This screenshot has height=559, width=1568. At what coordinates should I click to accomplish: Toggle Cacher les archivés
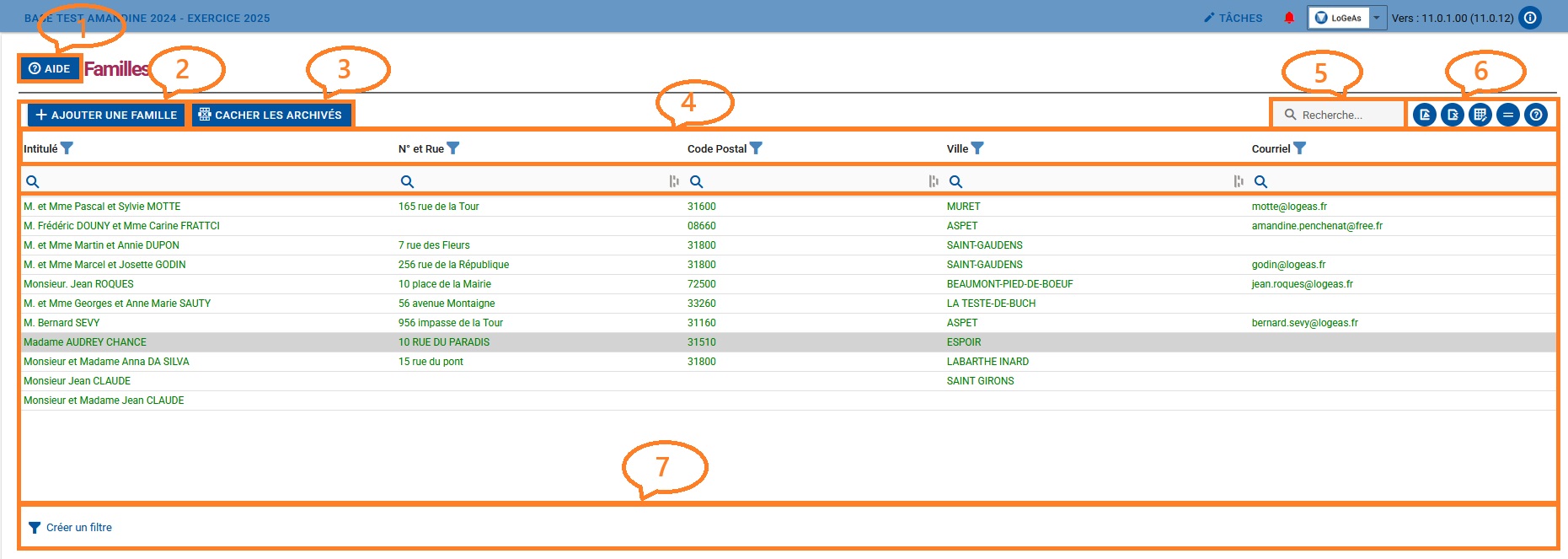tap(270, 115)
